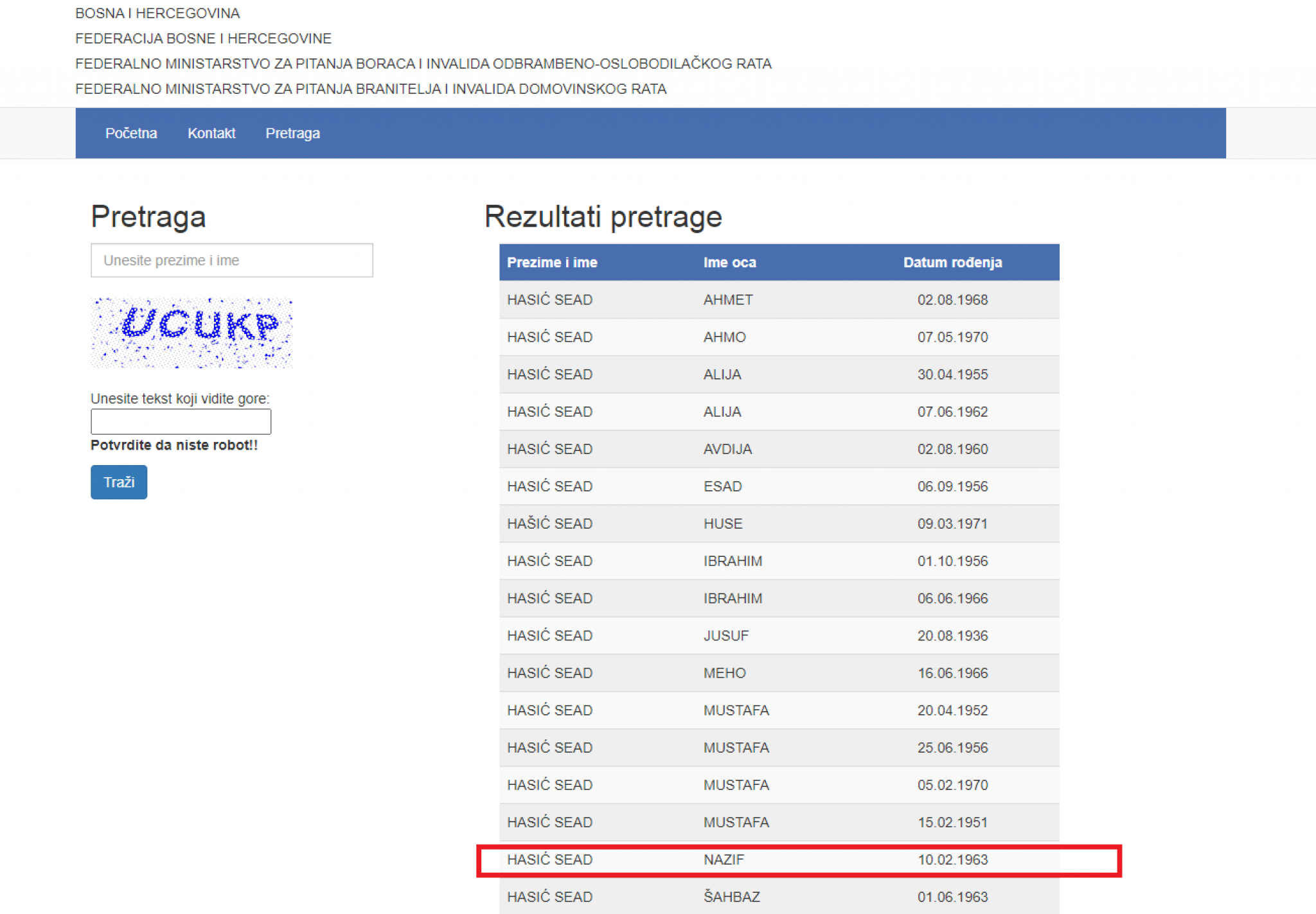The width and height of the screenshot is (1316, 914).
Task: Click the Datum rođenja column header
Action: pyautogui.click(x=952, y=262)
